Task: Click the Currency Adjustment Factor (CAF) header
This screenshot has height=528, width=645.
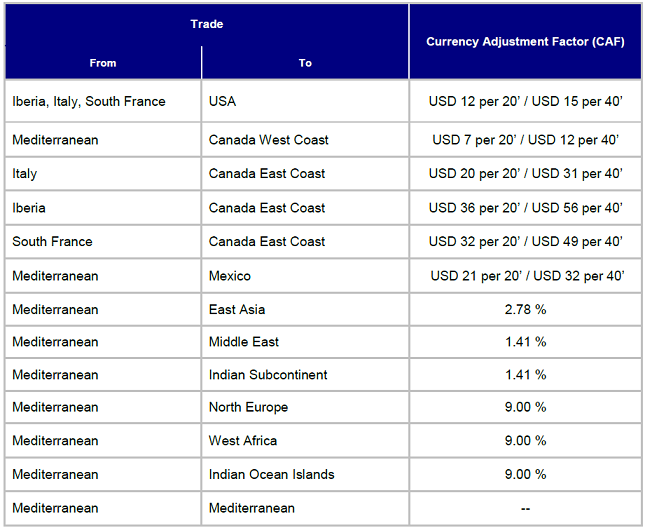Action: [525, 42]
